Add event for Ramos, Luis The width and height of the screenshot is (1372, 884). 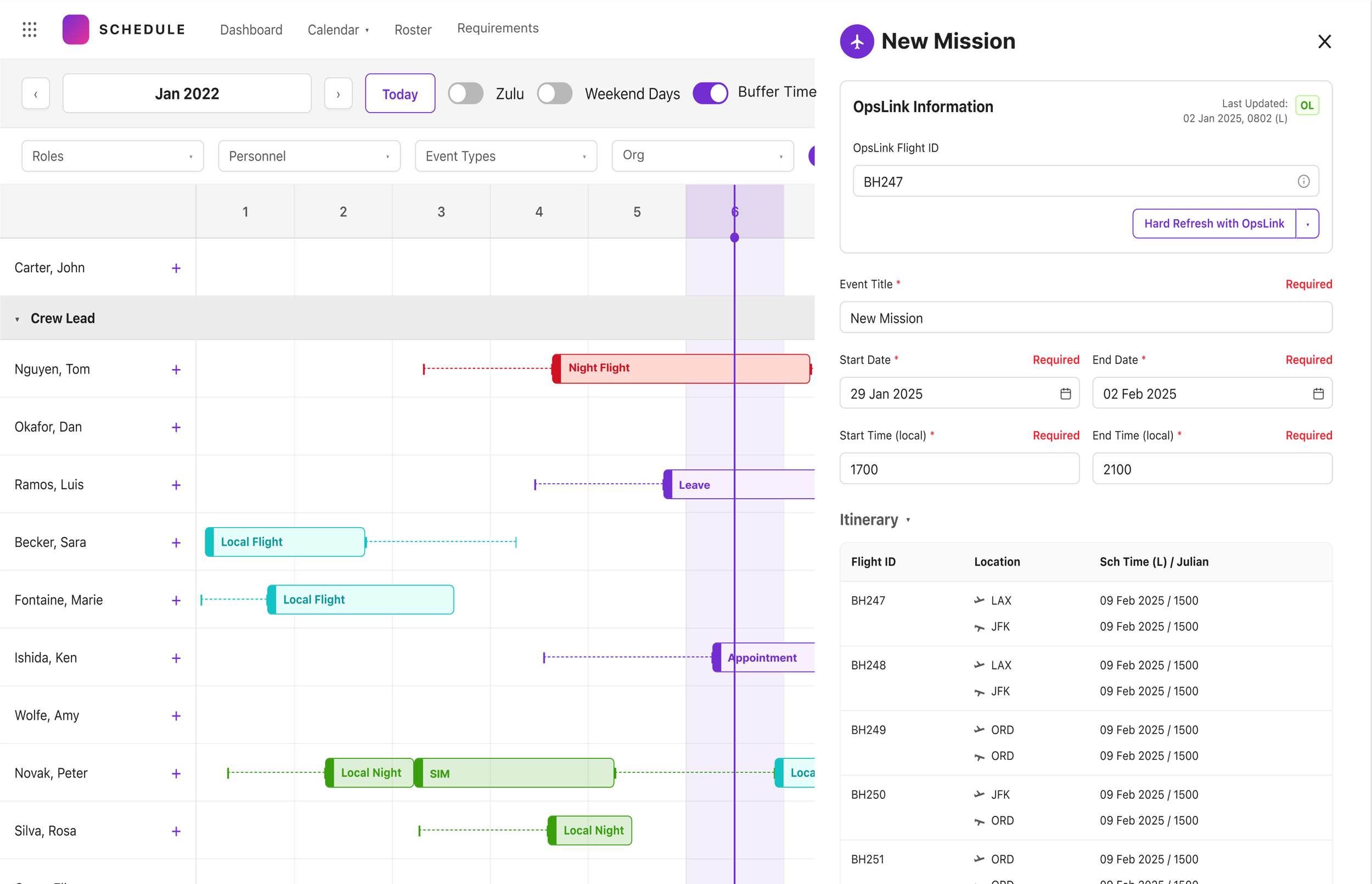(x=176, y=485)
